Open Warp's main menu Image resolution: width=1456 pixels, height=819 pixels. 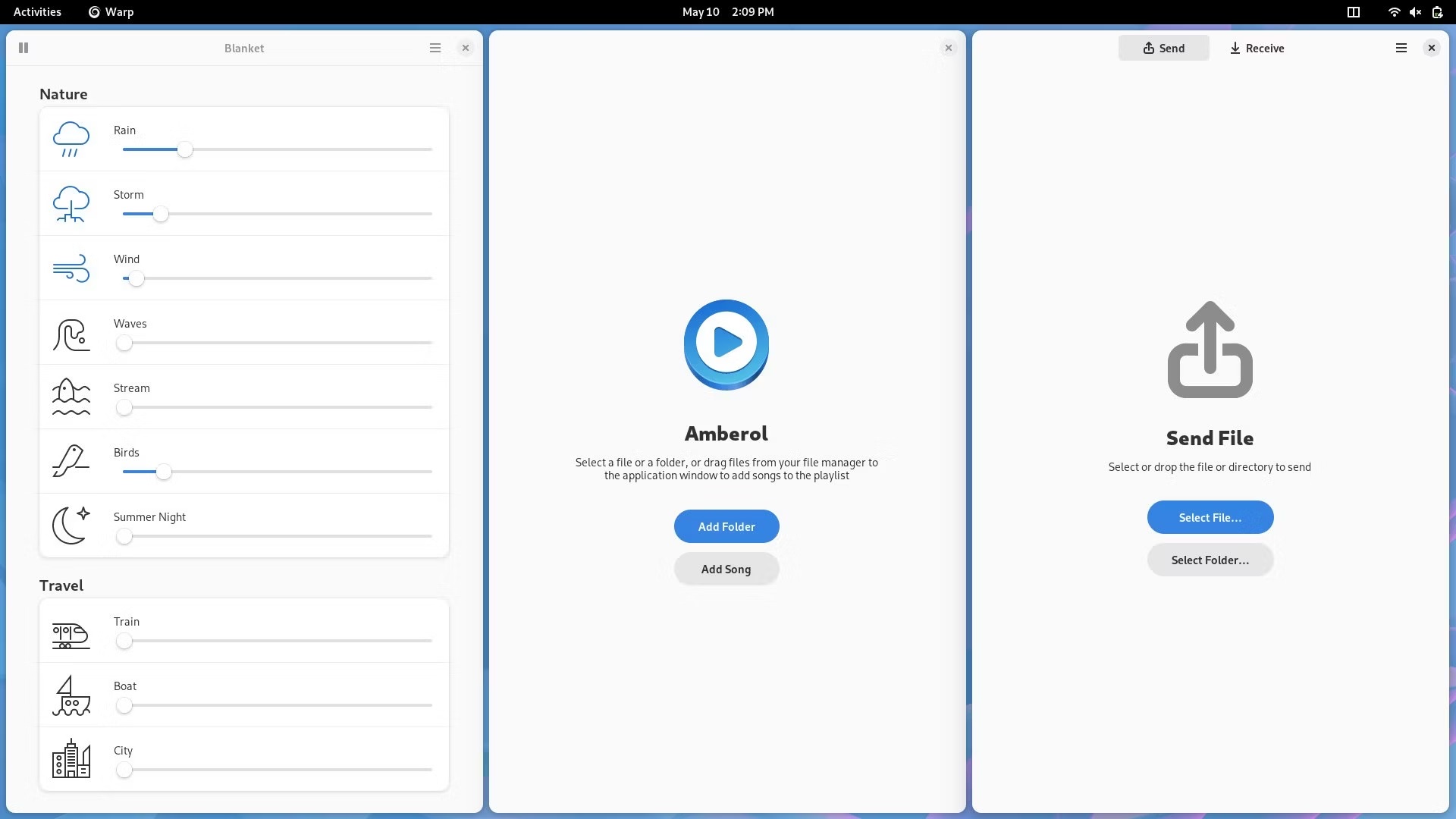pos(1401,48)
